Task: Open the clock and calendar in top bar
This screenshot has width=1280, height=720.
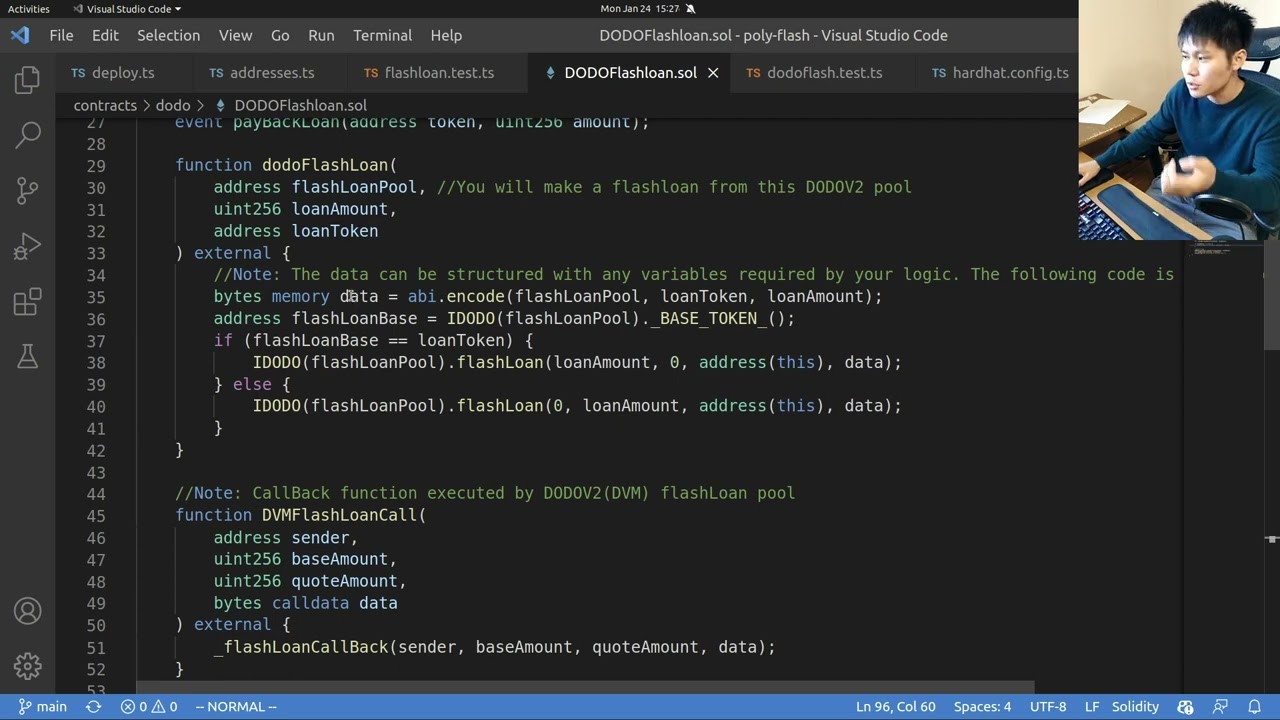Action: coord(640,9)
